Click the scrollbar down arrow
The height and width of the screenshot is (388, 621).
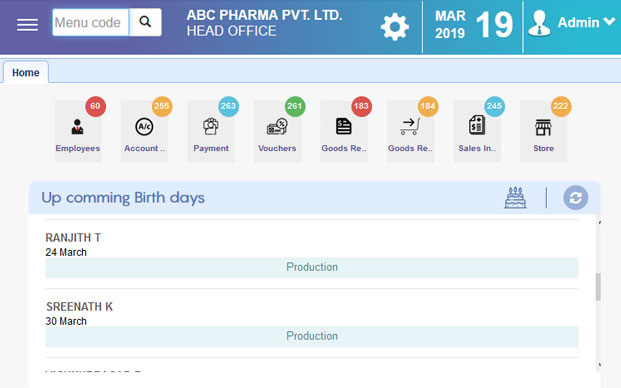(x=599, y=365)
